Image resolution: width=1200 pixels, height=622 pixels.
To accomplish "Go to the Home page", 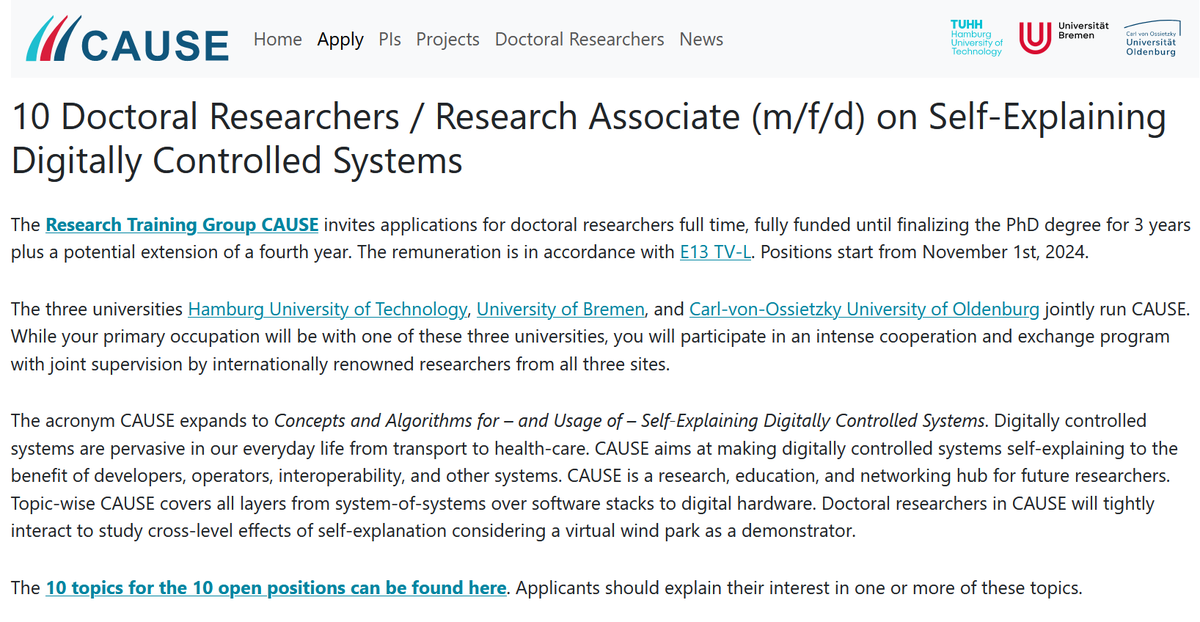I will [x=278, y=39].
